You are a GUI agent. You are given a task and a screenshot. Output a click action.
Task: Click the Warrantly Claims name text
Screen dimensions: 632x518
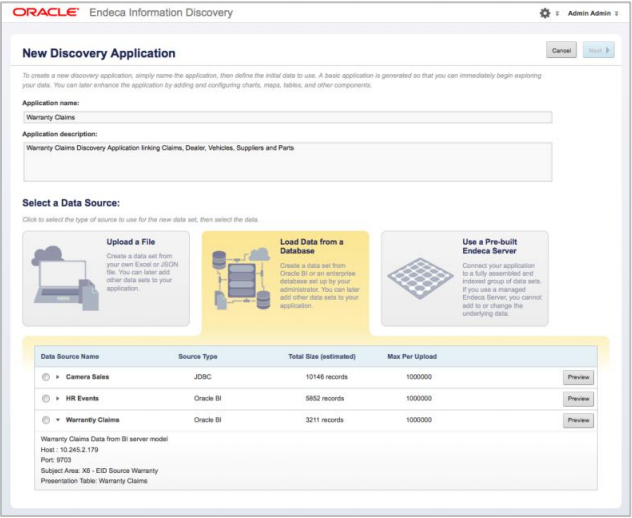pos(93,420)
